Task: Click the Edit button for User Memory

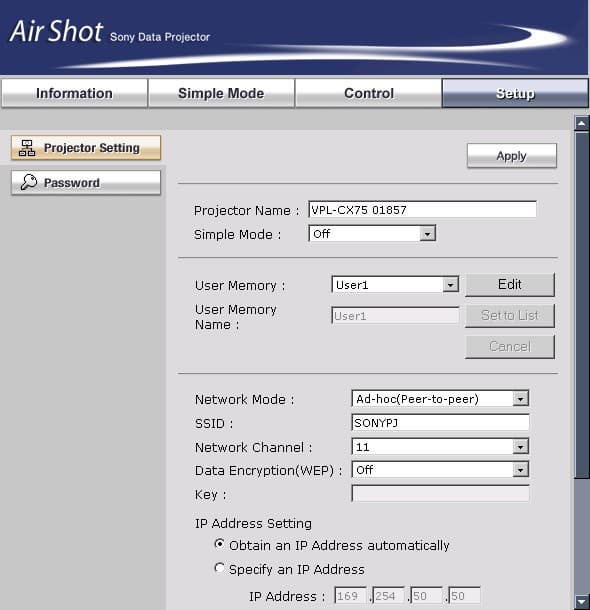Action: pos(509,284)
